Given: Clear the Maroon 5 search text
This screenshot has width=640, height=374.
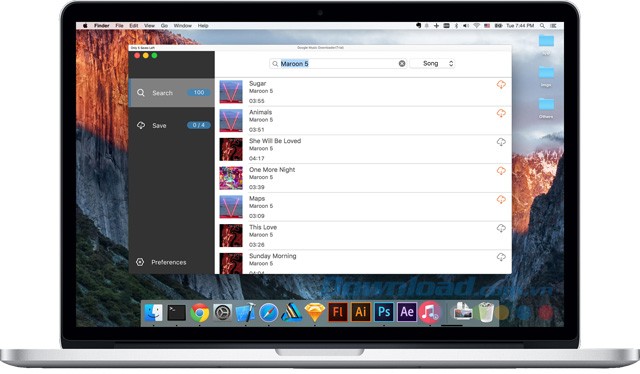Looking at the screenshot, I should [x=402, y=63].
